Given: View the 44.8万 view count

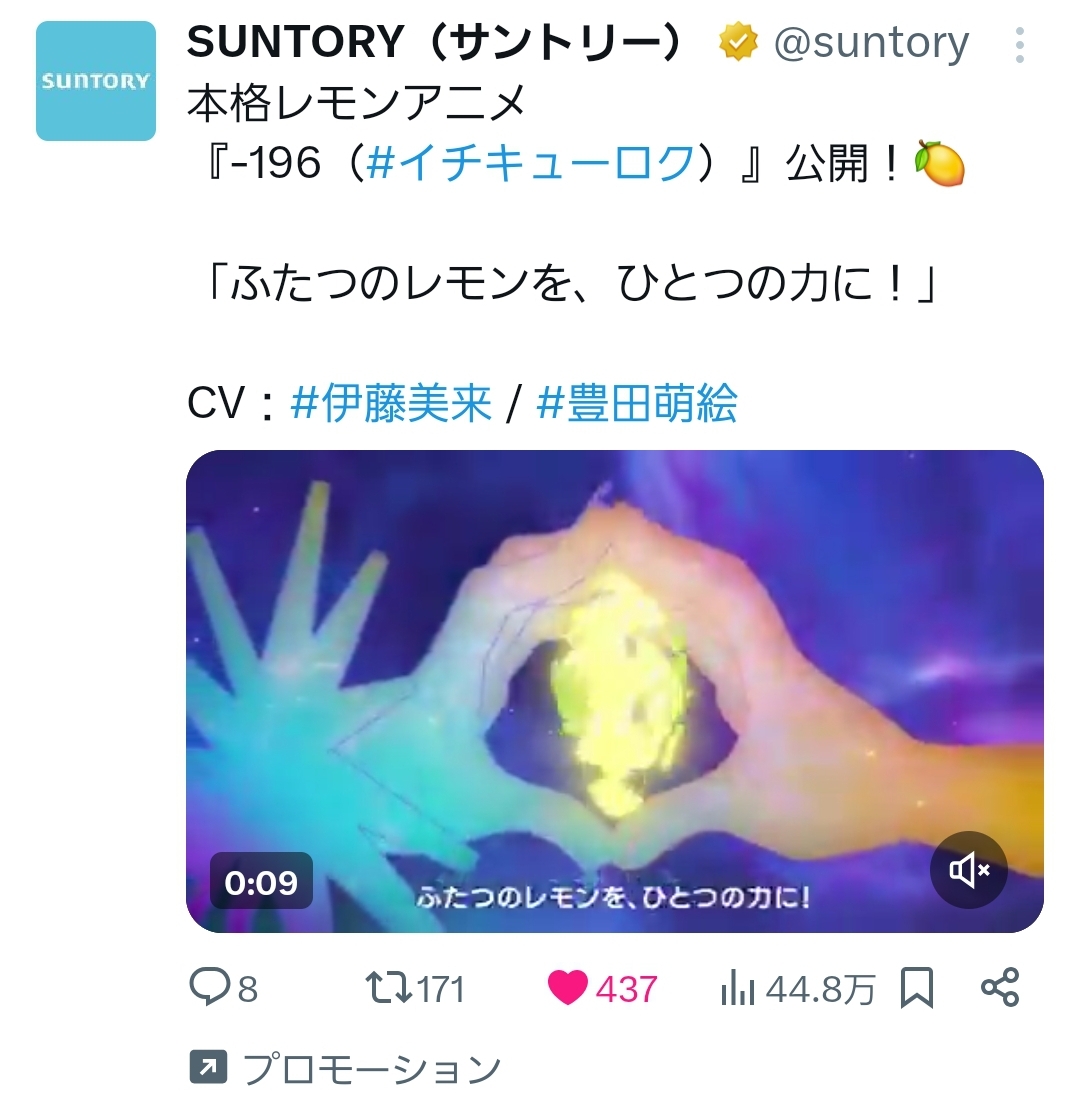Looking at the screenshot, I should pyautogui.click(x=820, y=989).
